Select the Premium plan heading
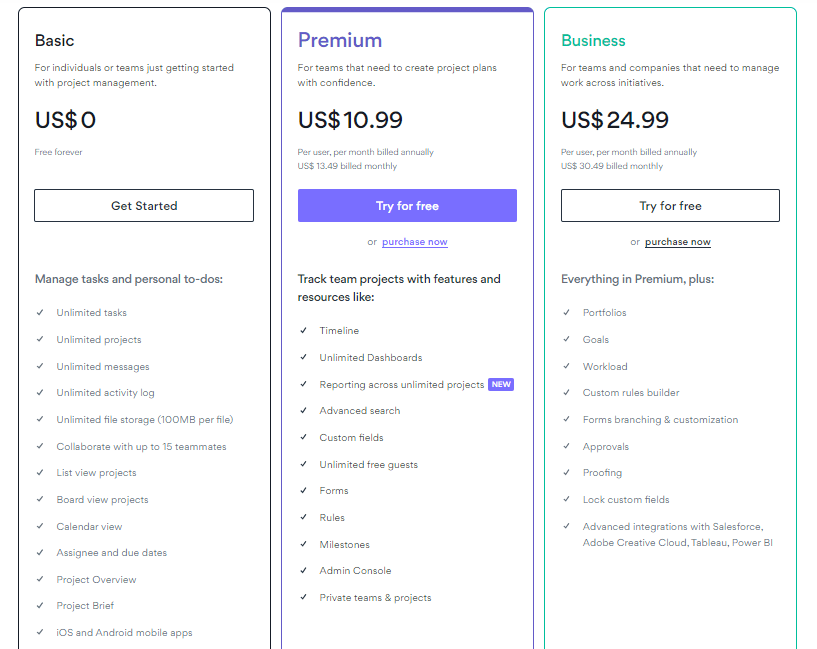 340,40
